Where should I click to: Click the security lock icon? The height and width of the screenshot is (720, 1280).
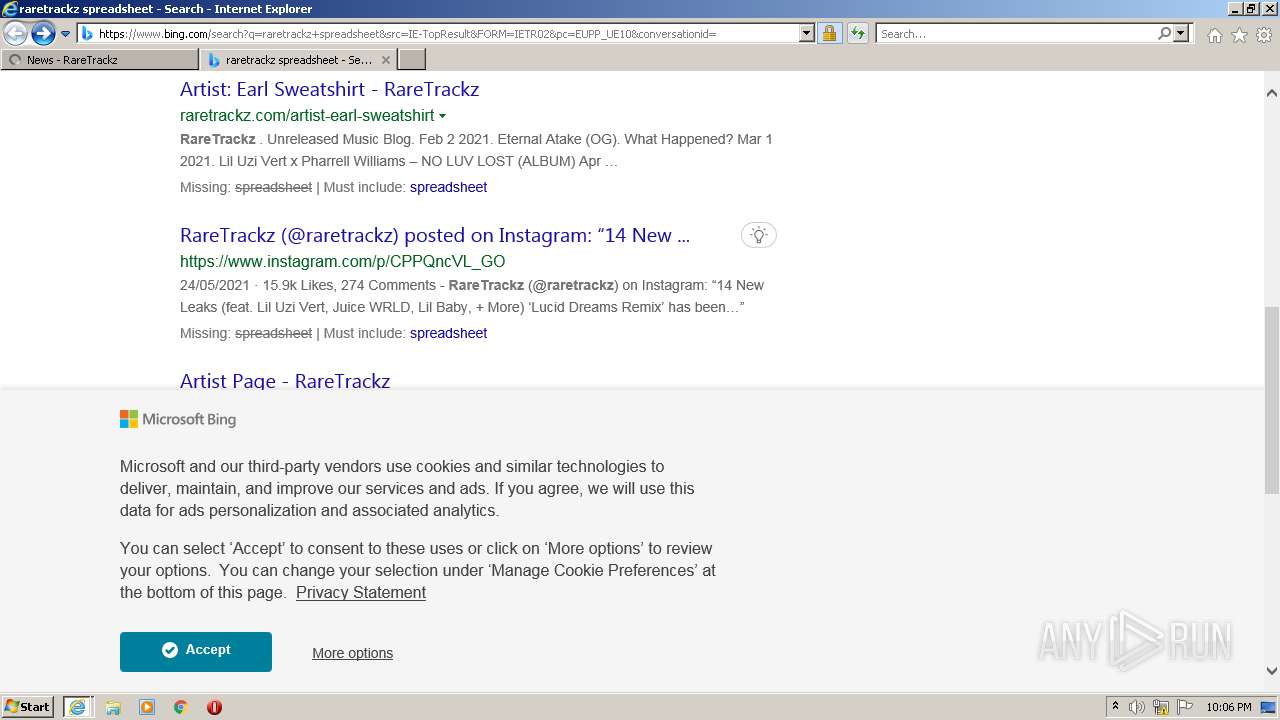tap(829, 33)
